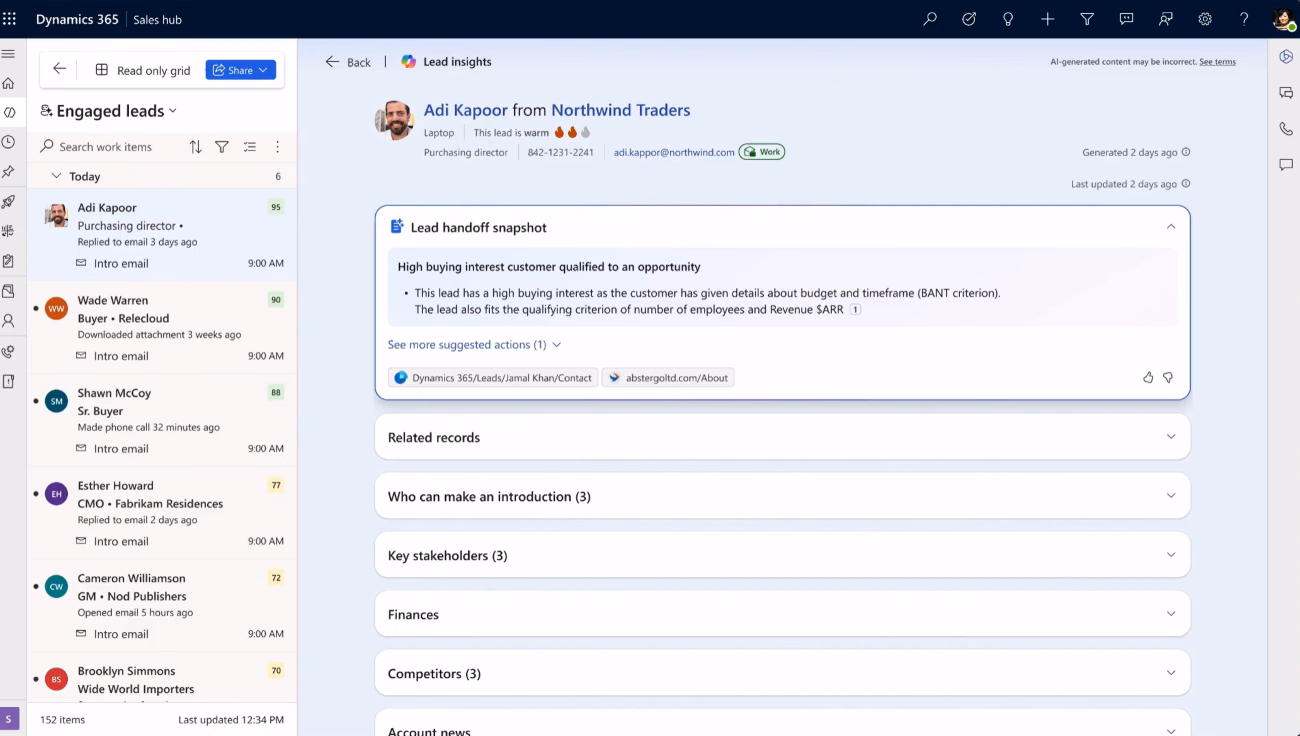Click Intro email under Wade Warren
Screen dimensions: 1300x736
tap(121, 356)
